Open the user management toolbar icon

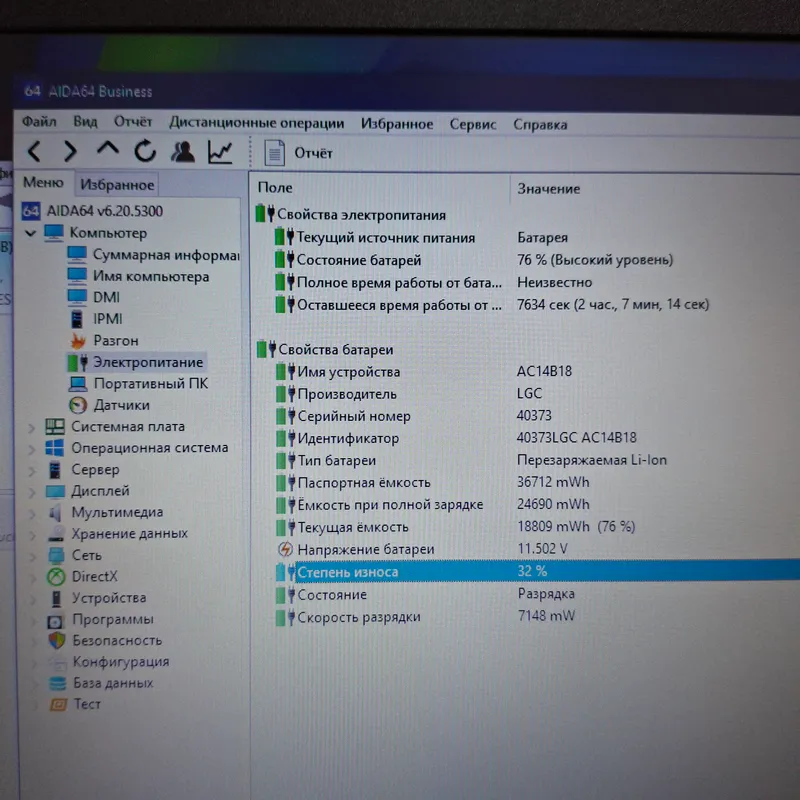point(183,152)
